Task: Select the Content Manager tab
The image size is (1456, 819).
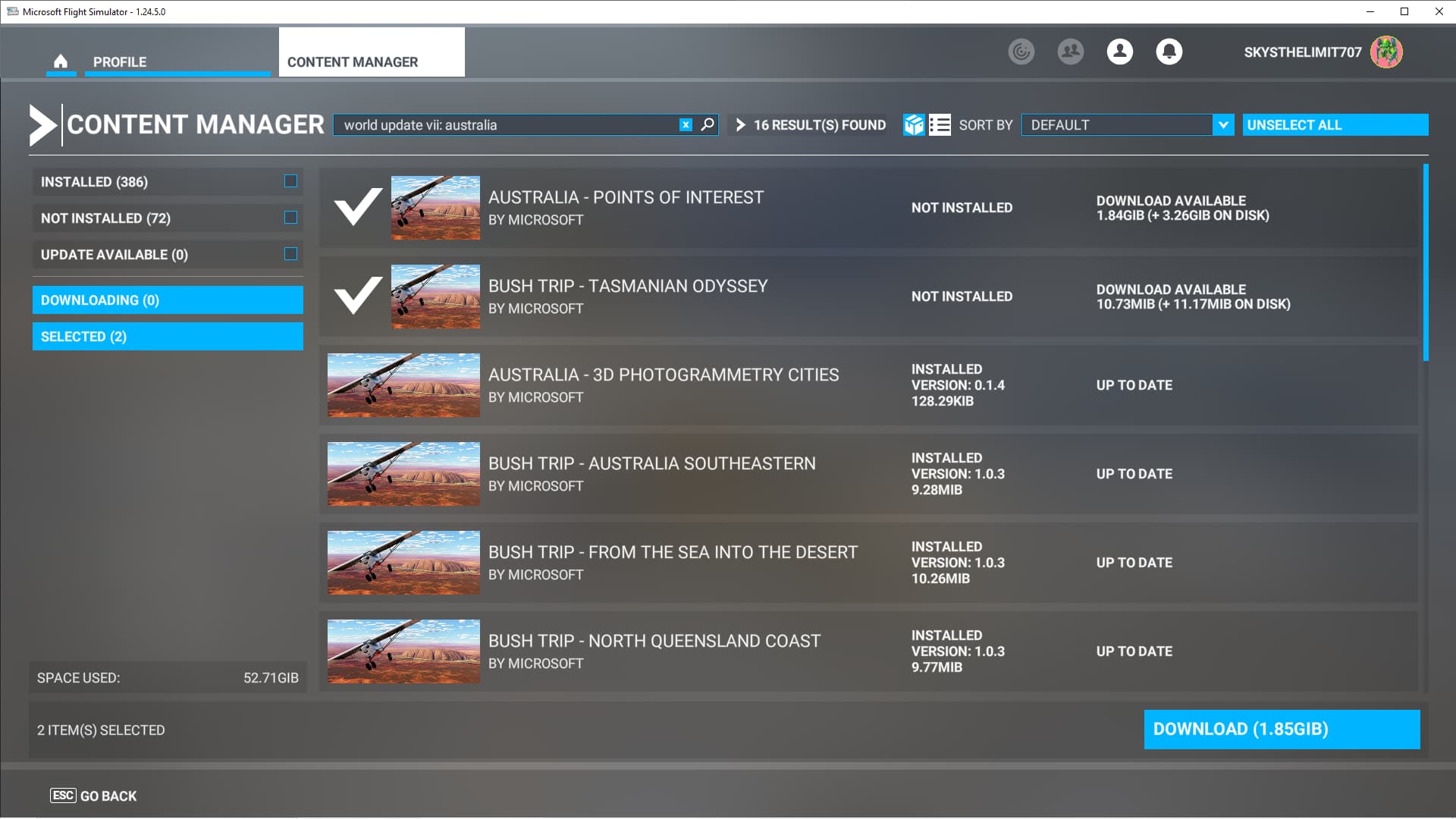Action: [372, 52]
